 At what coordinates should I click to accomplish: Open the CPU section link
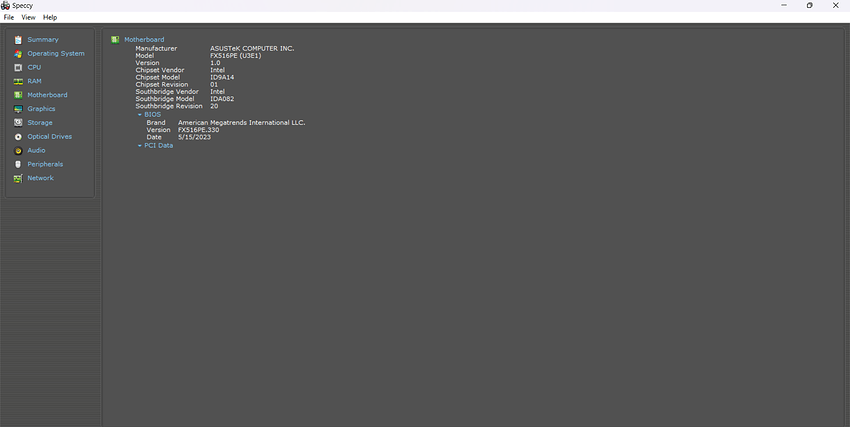[34, 67]
